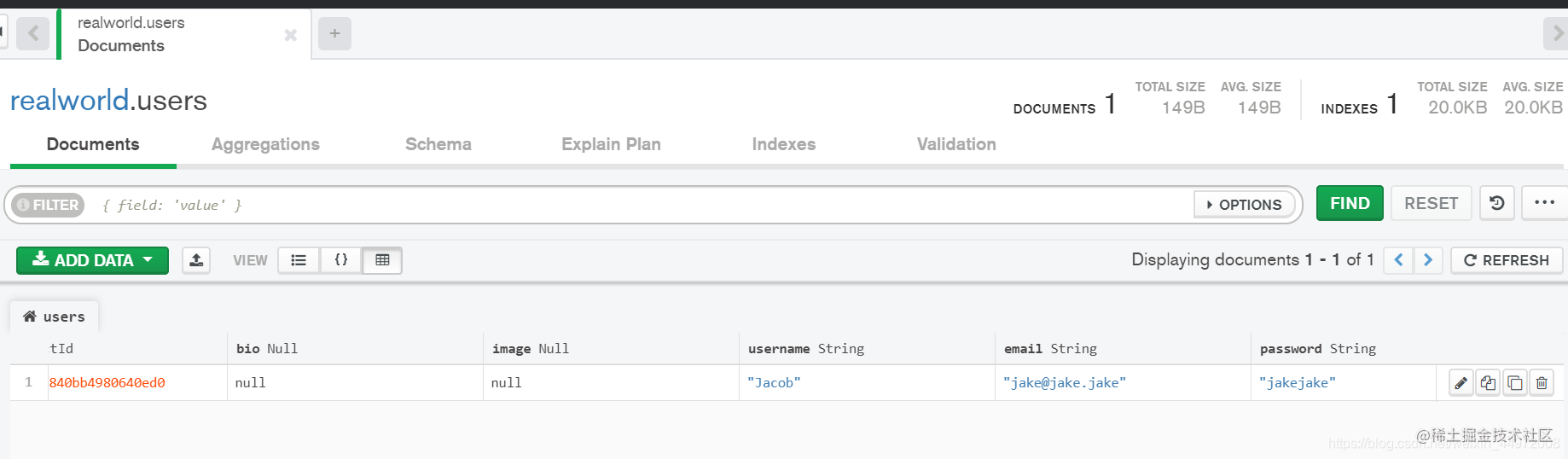Image resolution: width=1568 pixels, height=459 pixels.
Task: Delete the document with trash icon
Action: point(1542,383)
